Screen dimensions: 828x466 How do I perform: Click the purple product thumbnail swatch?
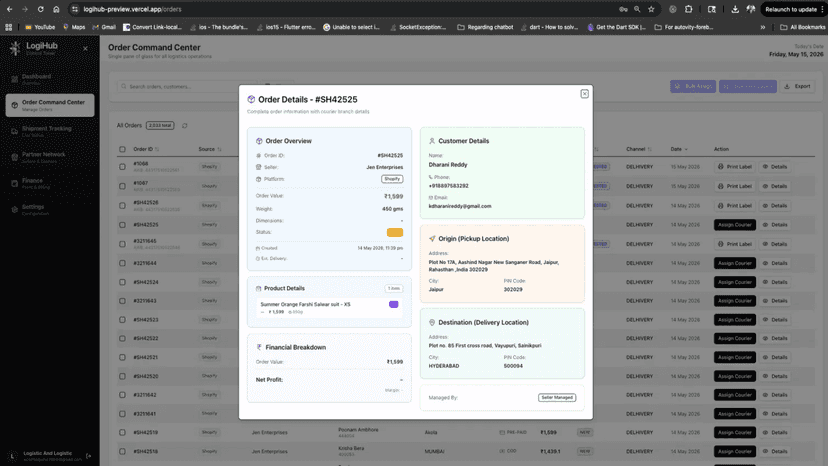tap(393, 304)
